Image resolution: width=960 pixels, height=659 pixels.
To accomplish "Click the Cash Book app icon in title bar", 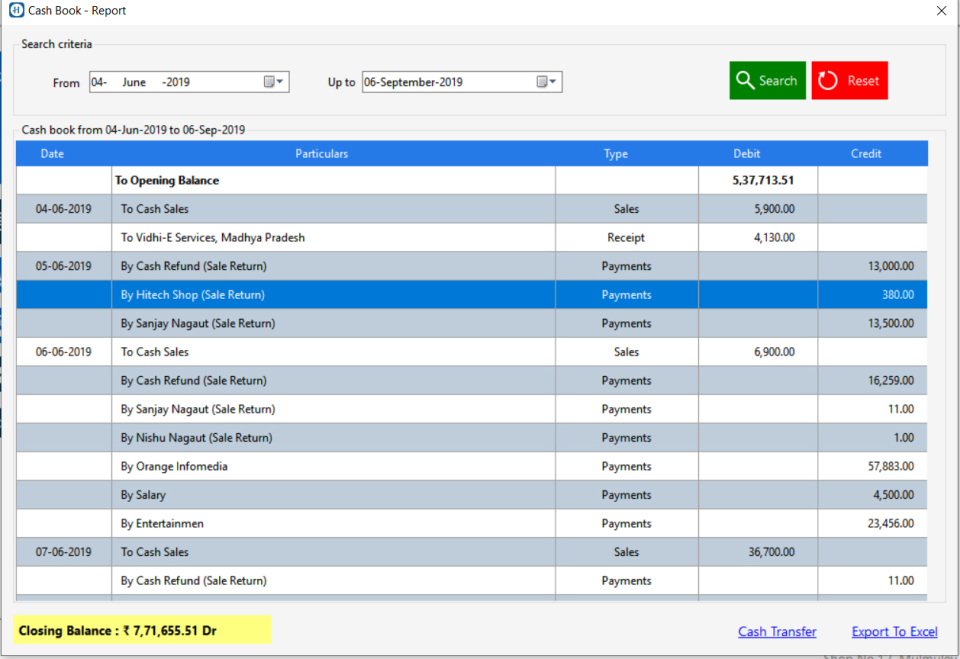I will pos(14,10).
